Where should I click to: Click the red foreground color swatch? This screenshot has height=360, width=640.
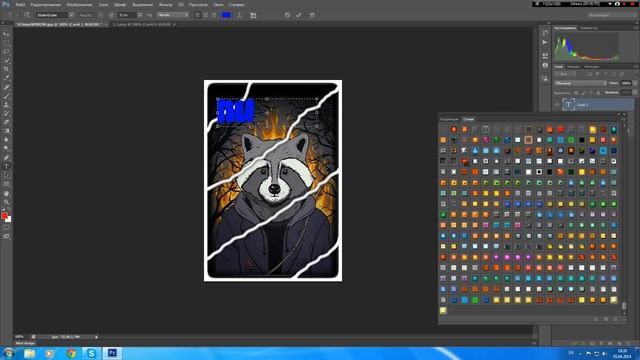click(4, 216)
